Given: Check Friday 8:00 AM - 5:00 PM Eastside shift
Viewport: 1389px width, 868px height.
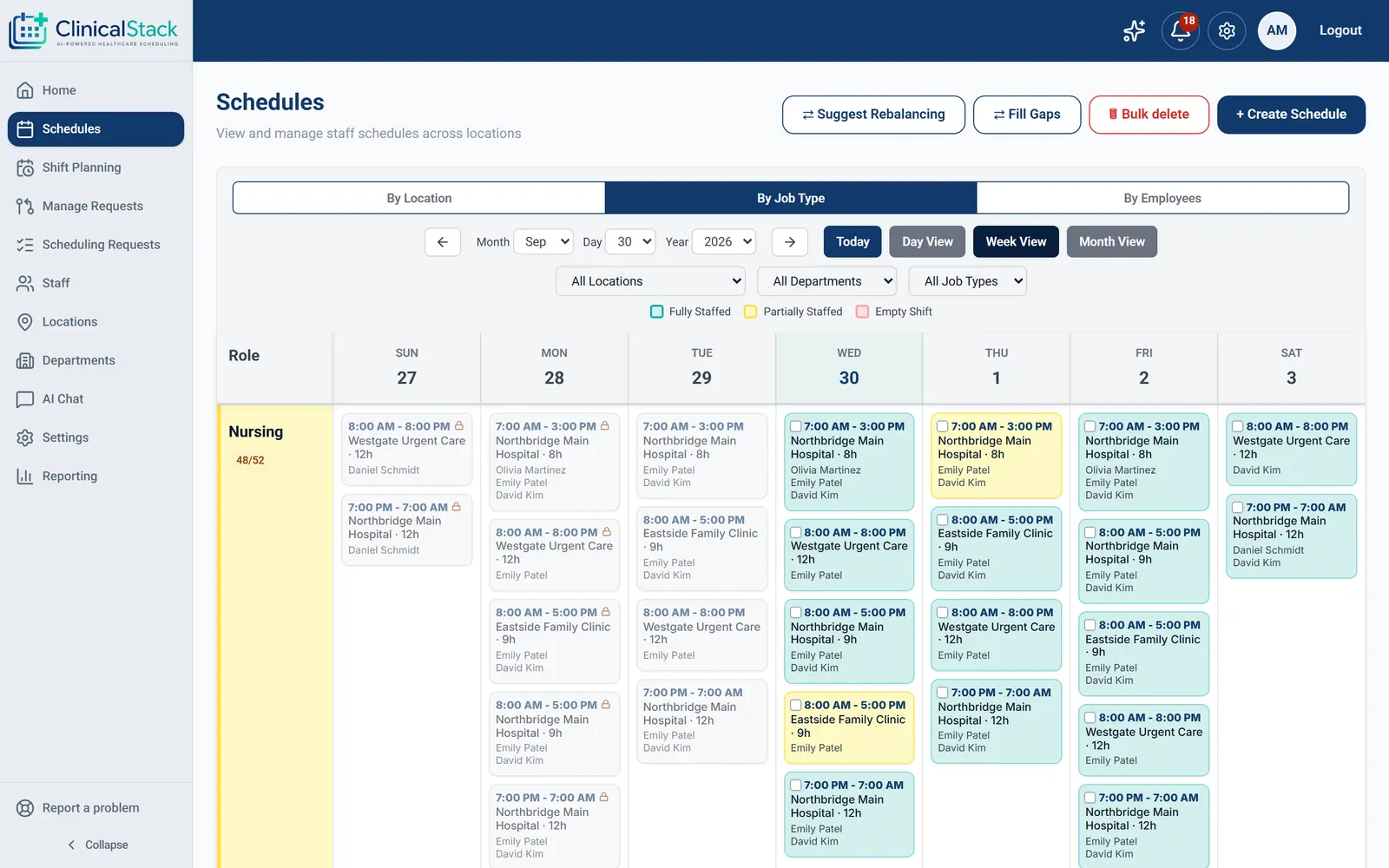Looking at the screenshot, I should (x=1090, y=625).
